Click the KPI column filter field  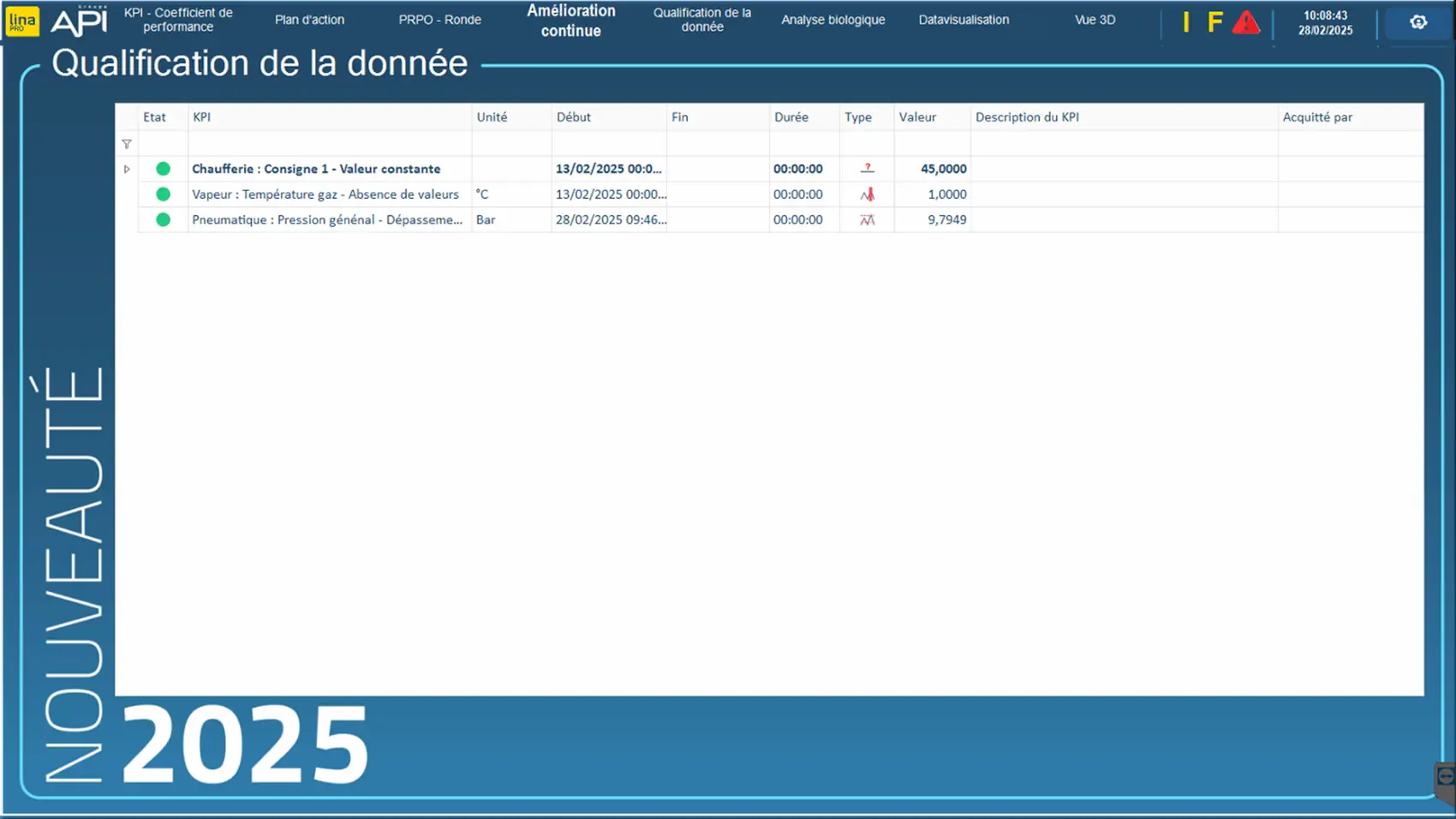point(329,144)
